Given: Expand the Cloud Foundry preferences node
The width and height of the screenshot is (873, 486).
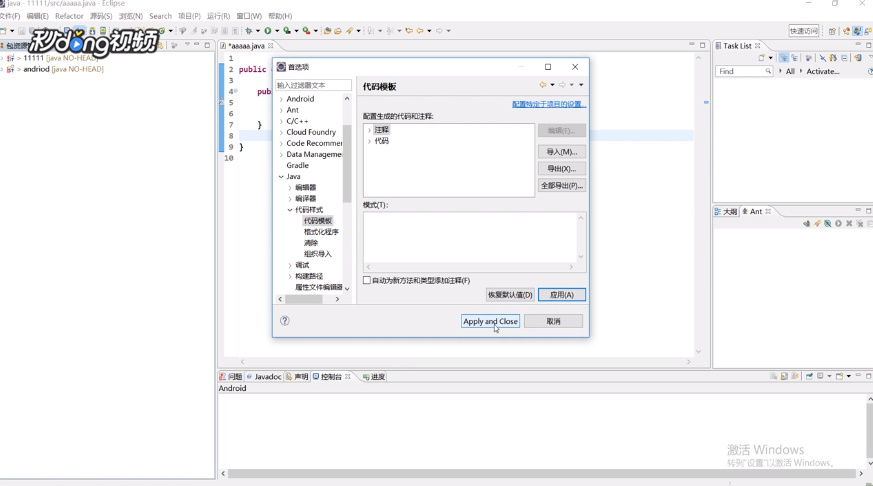Looking at the screenshot, I should 281,132.
